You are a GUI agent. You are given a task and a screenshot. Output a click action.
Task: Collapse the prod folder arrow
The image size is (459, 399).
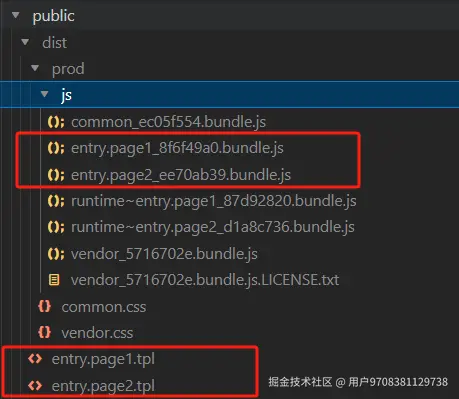(x=35, y=68)
